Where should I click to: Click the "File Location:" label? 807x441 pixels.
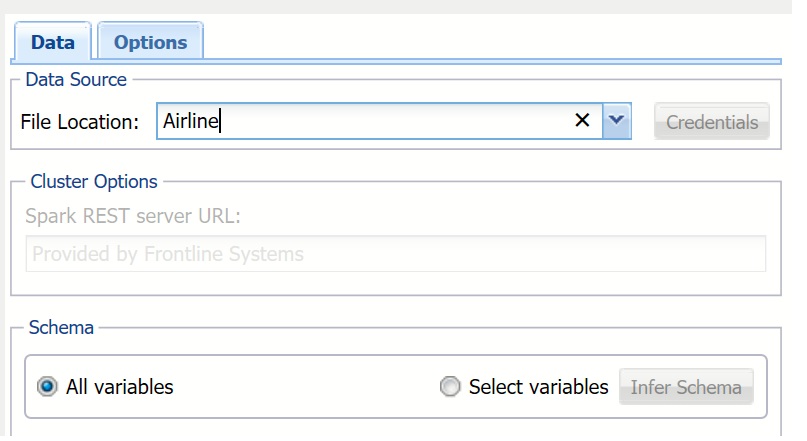(x=80, y=122)
